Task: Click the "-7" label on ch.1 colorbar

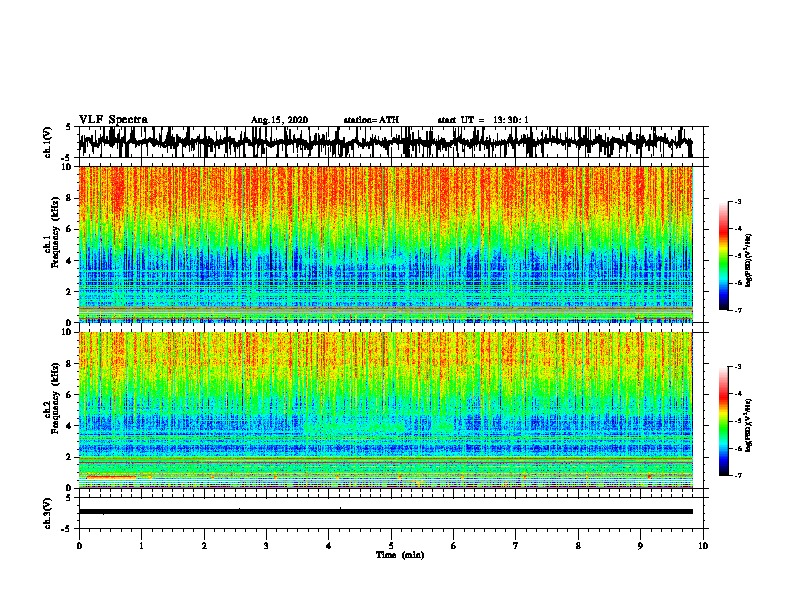Action: coord(737,310)
